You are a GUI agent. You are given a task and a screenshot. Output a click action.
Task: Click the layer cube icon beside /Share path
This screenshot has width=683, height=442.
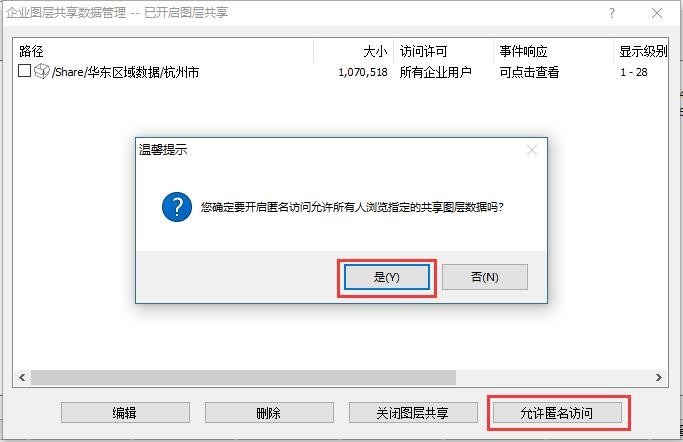pos(42,71)
